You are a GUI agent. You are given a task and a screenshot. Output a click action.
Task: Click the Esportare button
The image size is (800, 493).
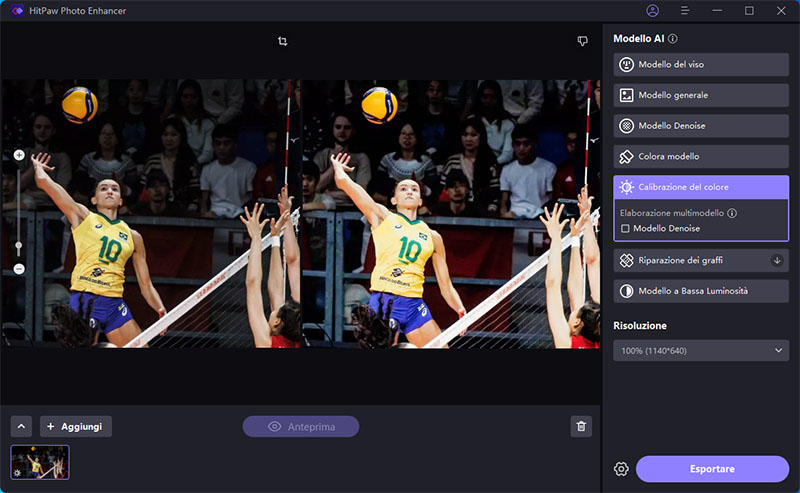click(712, 469)
